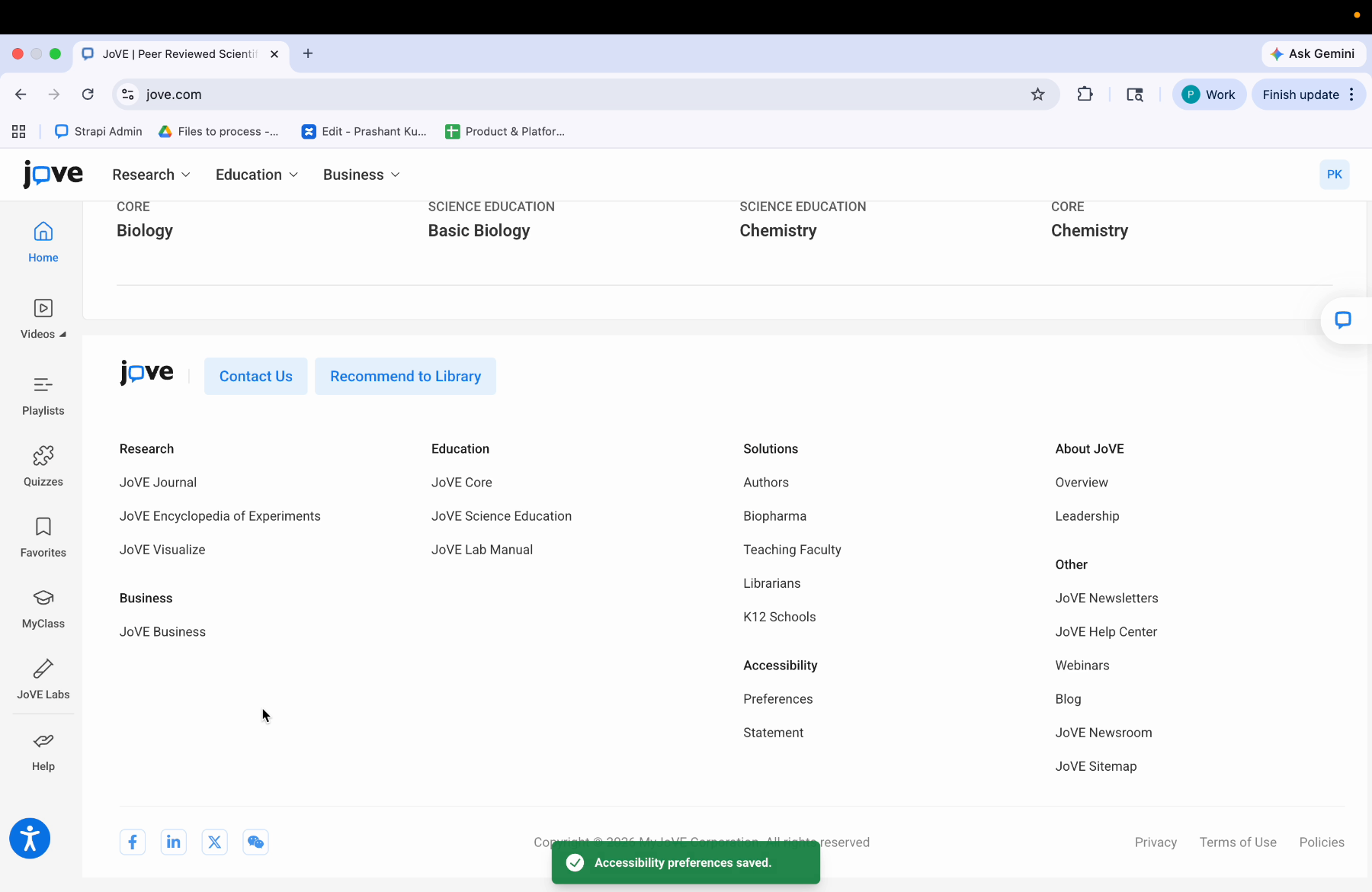Open Teaching Faculty link
This screenshot has height=892, width=1372.
(x=792, y=550)
